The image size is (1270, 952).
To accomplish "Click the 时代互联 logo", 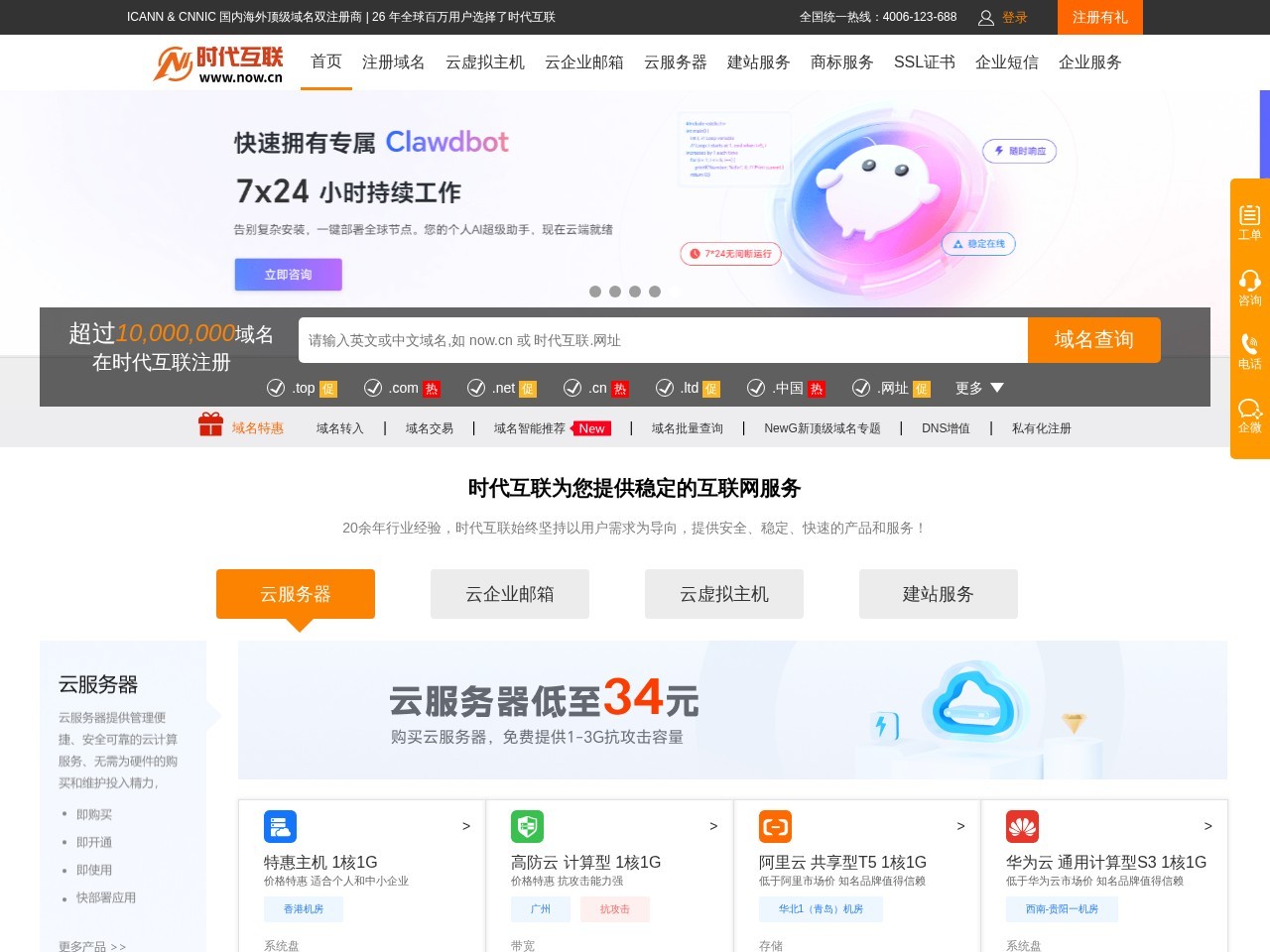I will [217, 61].
